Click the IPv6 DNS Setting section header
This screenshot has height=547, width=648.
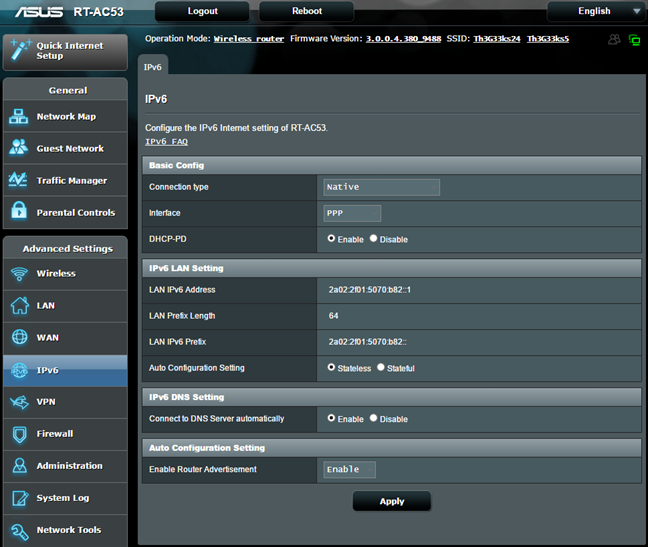click(392, 397)
